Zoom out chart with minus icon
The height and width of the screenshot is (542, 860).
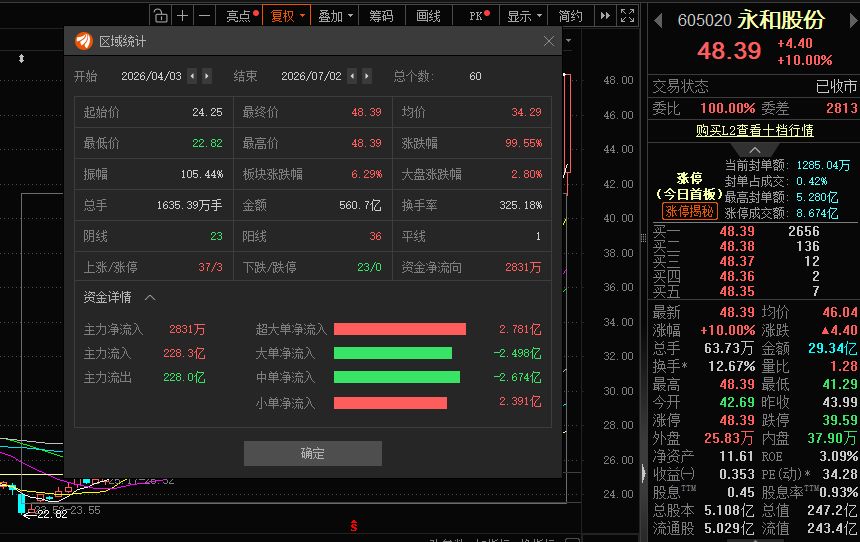point(204,16)
